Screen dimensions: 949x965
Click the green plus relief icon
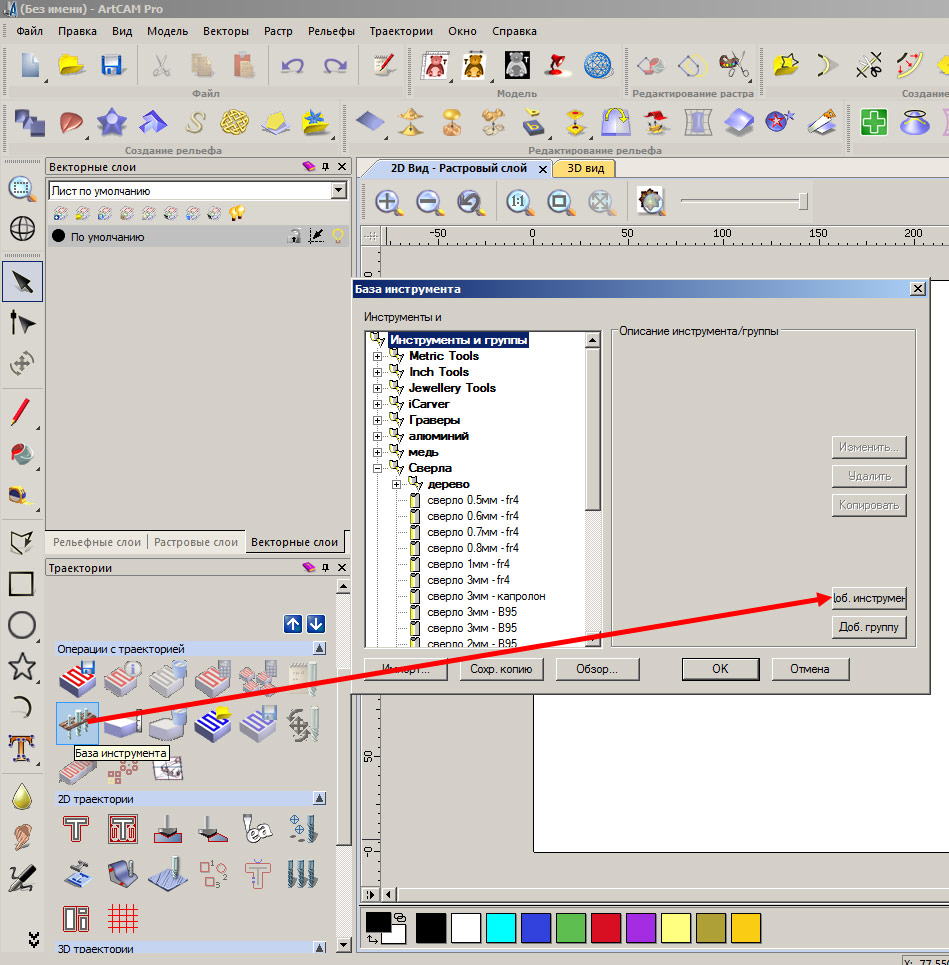click(873, 122)
